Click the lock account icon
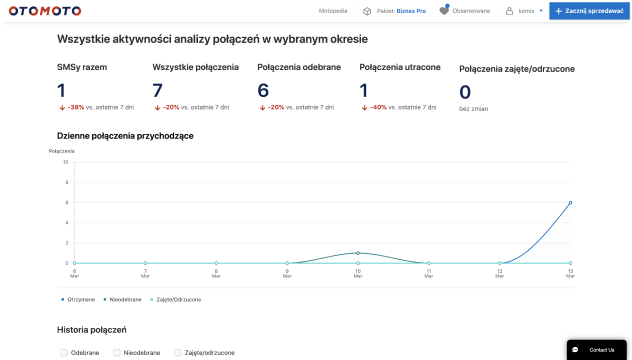632x360 pixels. 509,11
